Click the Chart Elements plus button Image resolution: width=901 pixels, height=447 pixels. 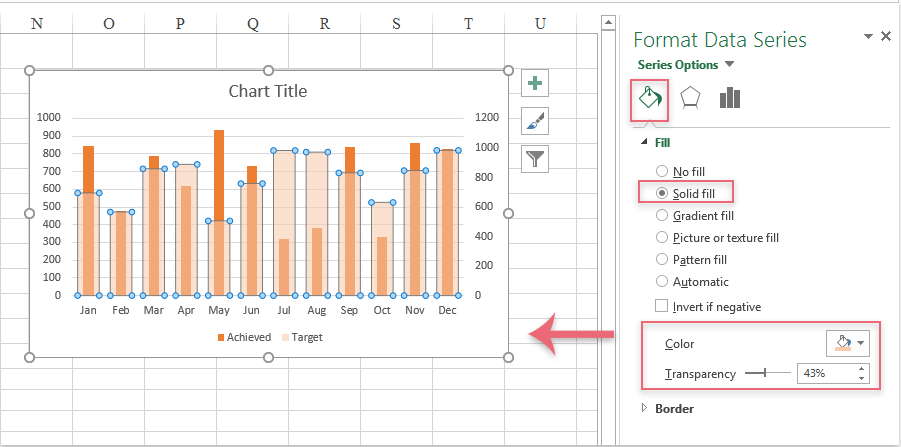(535, 83)
